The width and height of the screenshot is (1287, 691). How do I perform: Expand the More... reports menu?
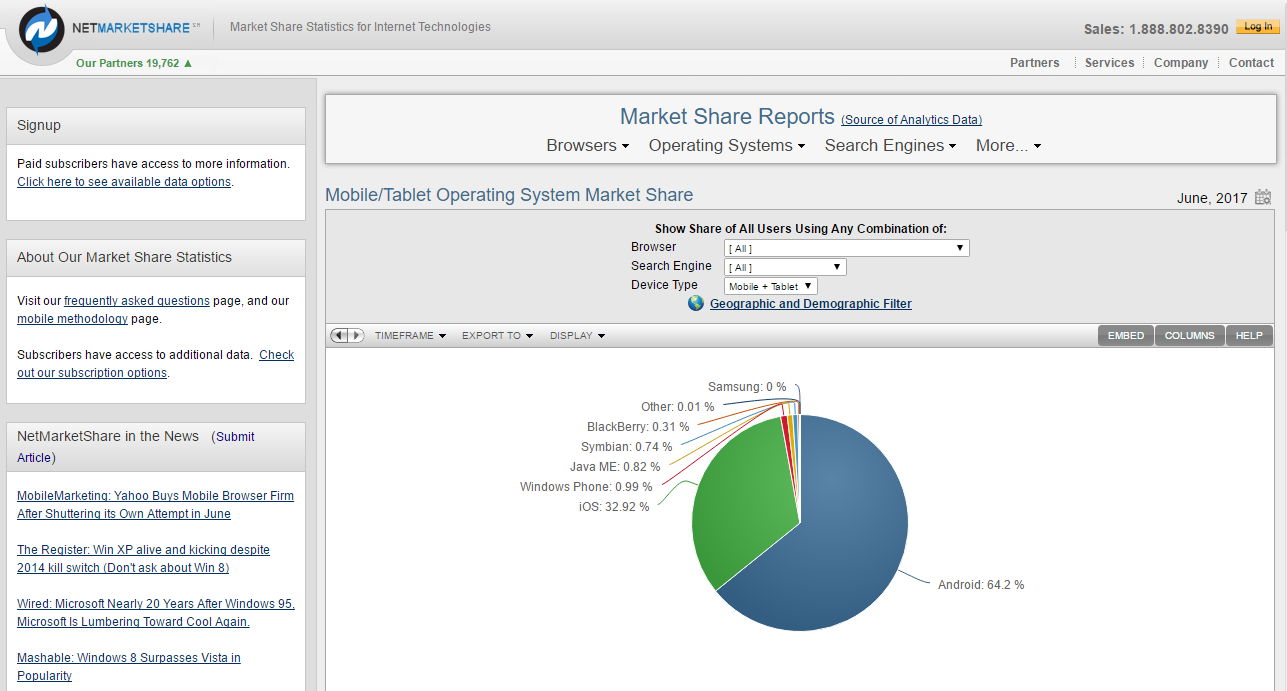coord(1008,145)
